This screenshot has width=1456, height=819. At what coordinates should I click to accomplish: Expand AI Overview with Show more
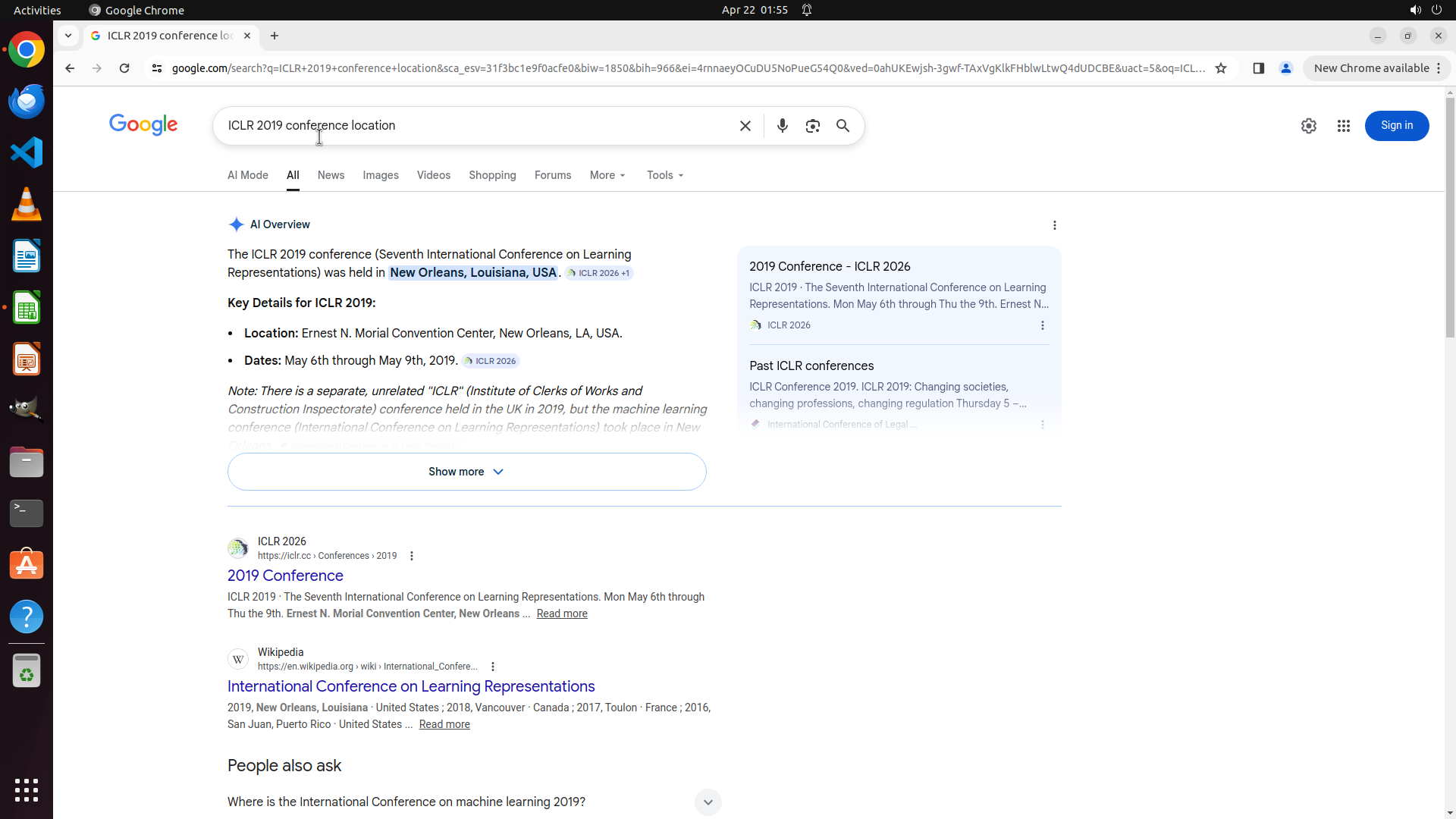[x=466, y=472]
